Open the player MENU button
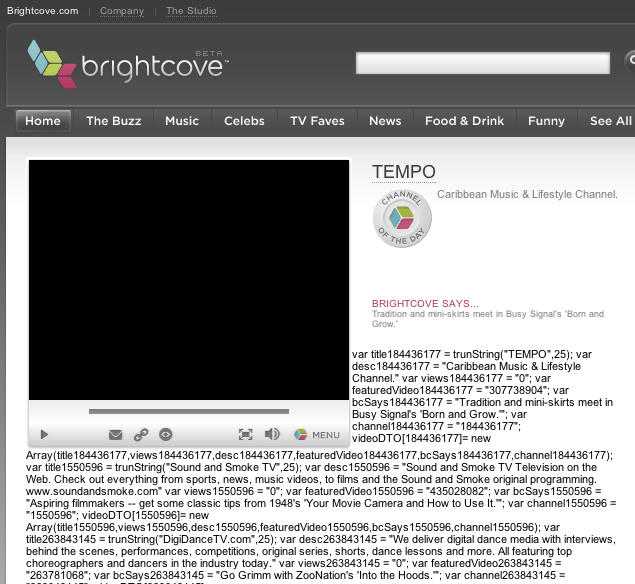The image size is (635, 584). click(x=317, y=435)
